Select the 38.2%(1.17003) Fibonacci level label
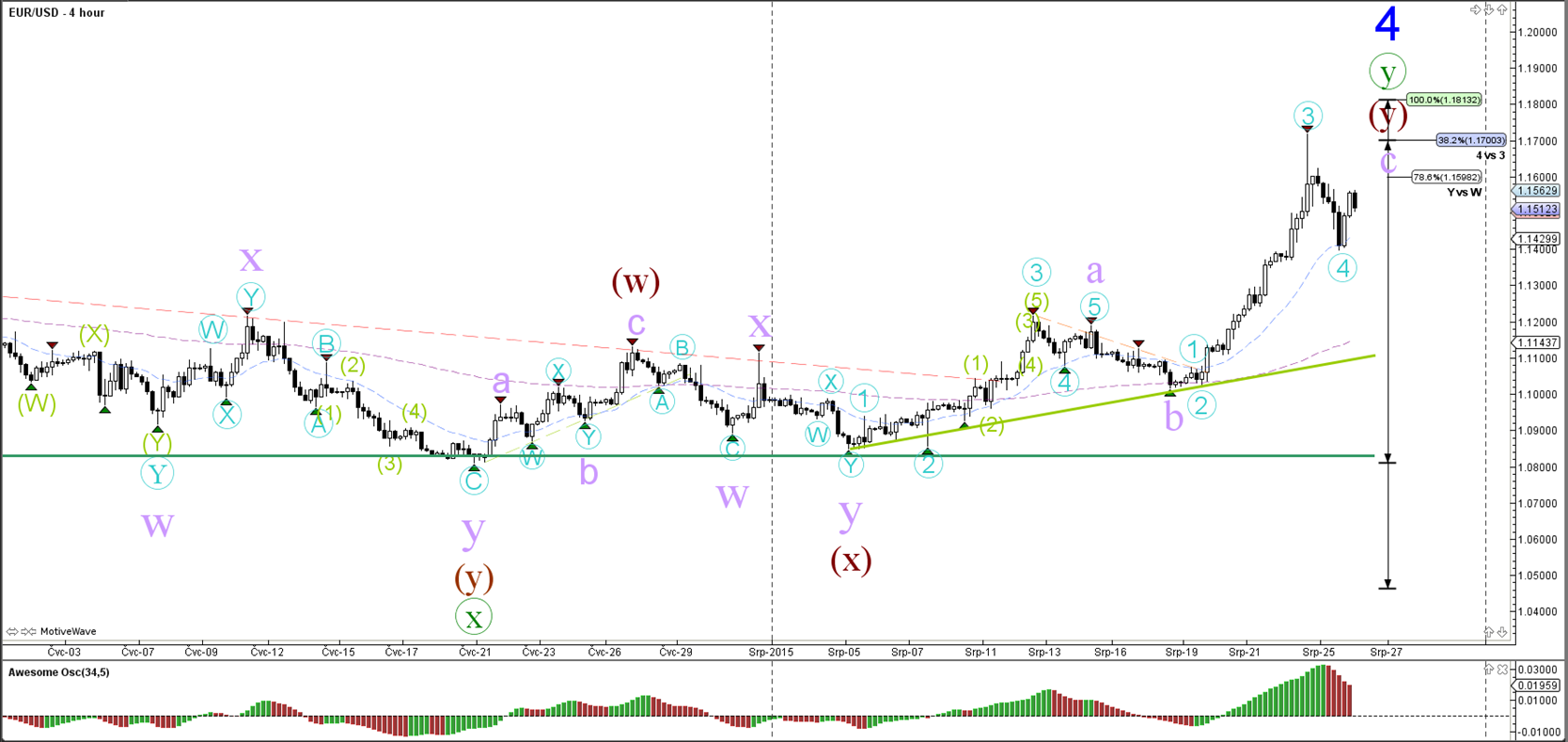The image size is (1568, 742). [x=1470, y=140]
